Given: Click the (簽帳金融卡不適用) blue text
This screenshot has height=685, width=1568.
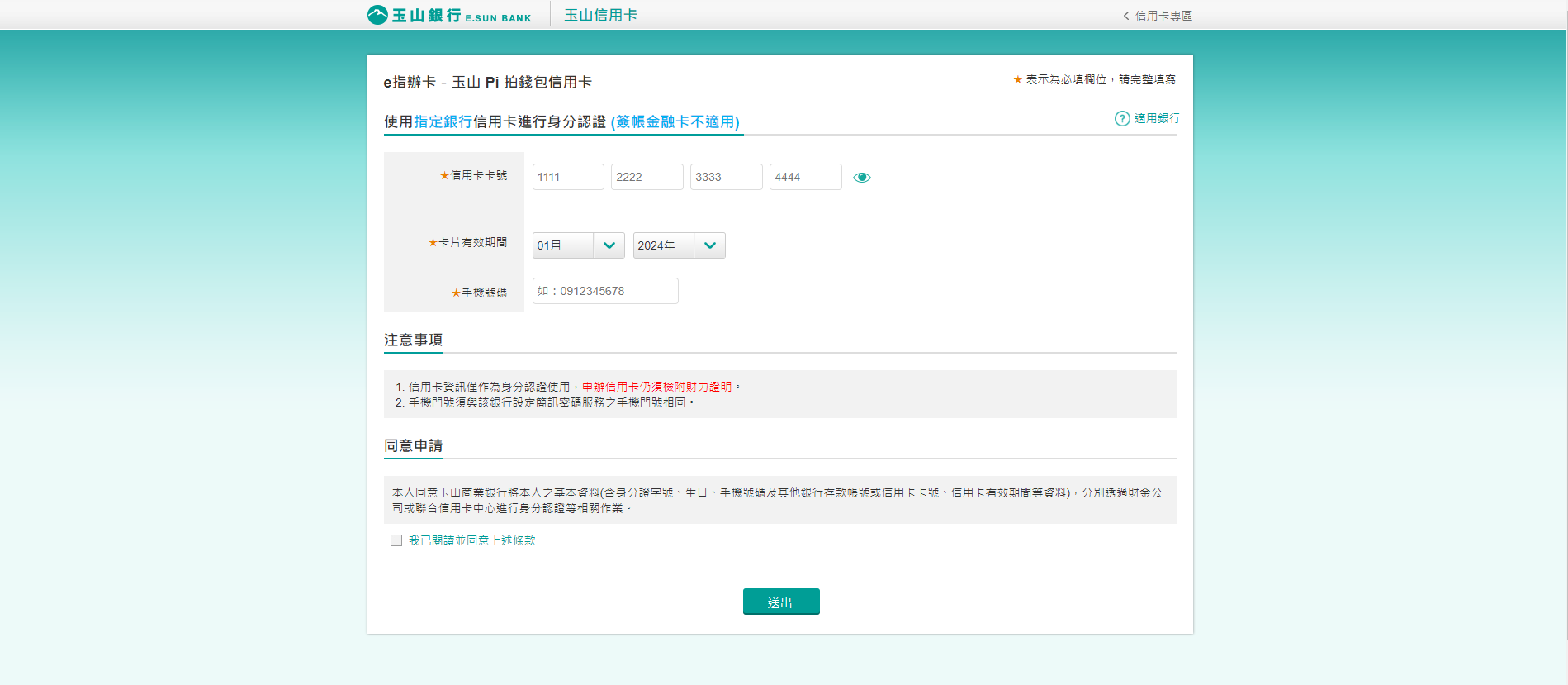Looking at the screenshot, I should tap(675, 121).
